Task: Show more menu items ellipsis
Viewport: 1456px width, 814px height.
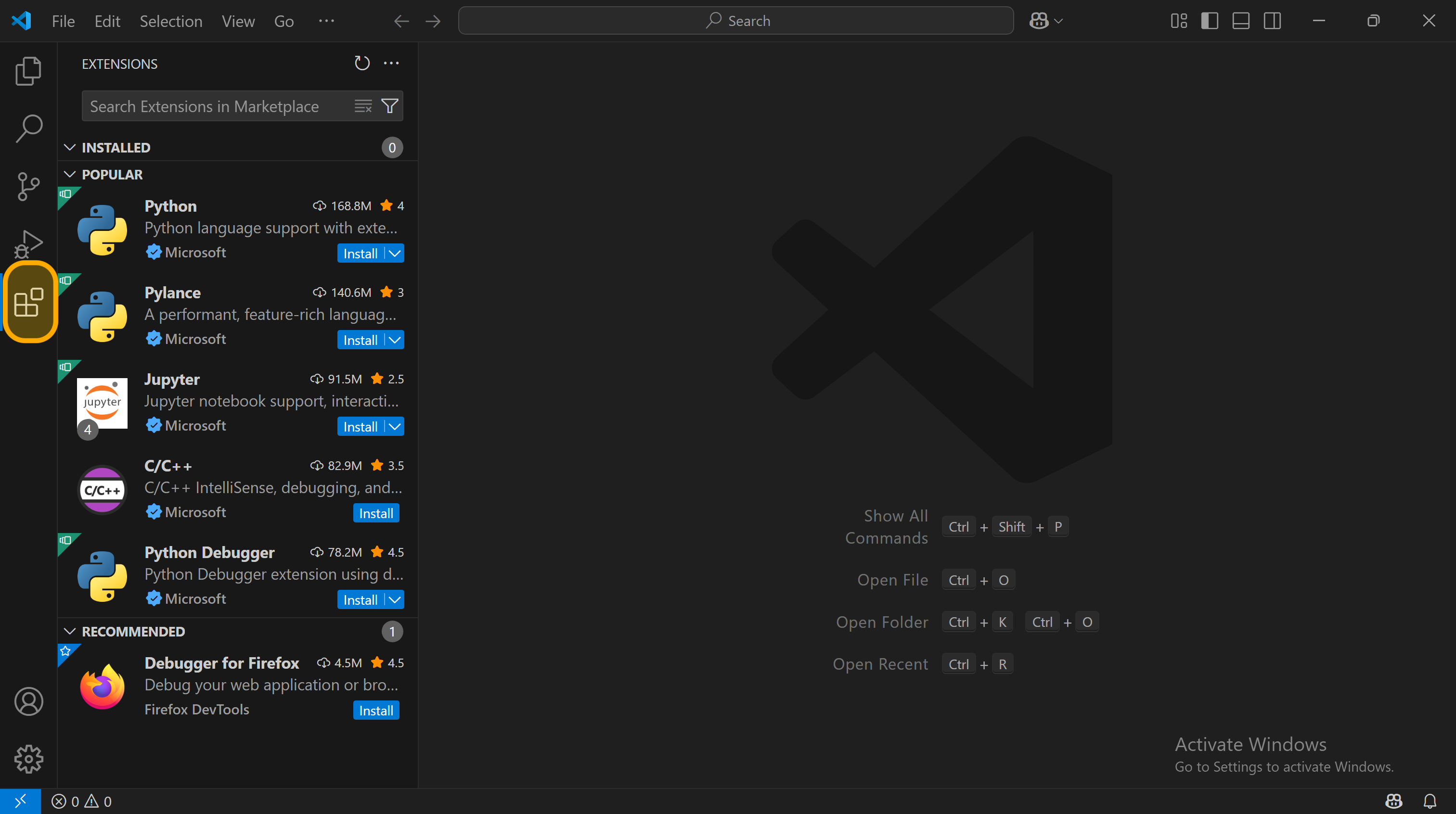Action: (x=326, y=21)
